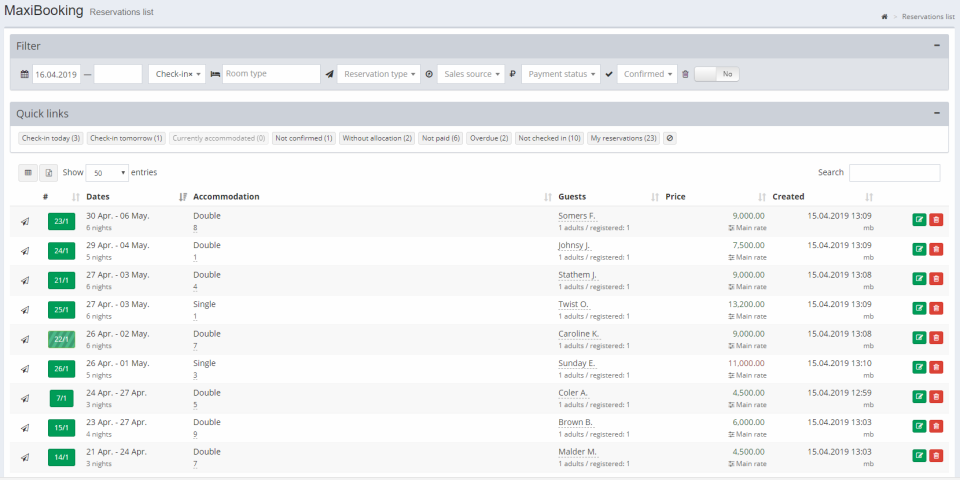This screenshot has height=480, width=960.
Task: Click the table columns view icon
Action: pos(28,173)
